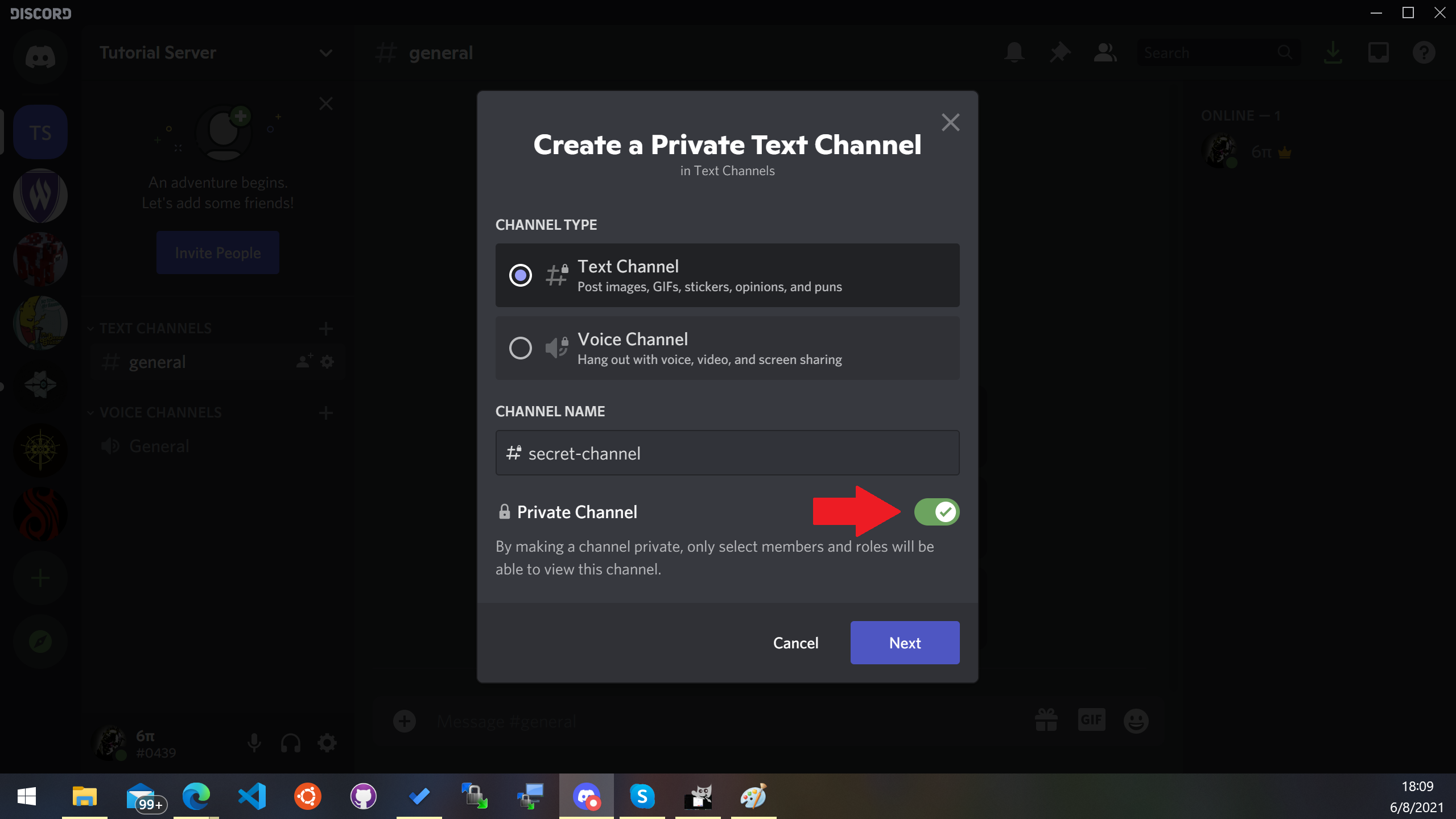Close the Create Channel dialog
This screenshot has height=819, width=1456.
pyautogui.click(x=950, y=122)
